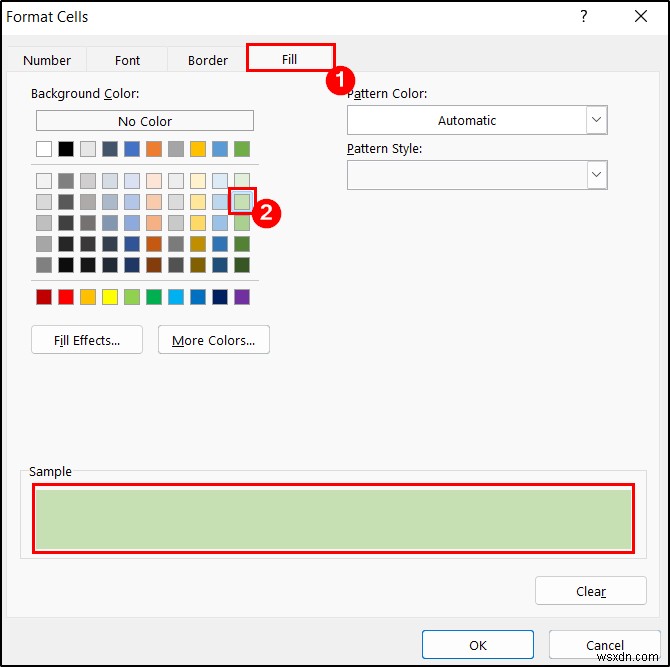Open the Font tab
This screenshot has width=670, height=667.
(x=127, y=60)
